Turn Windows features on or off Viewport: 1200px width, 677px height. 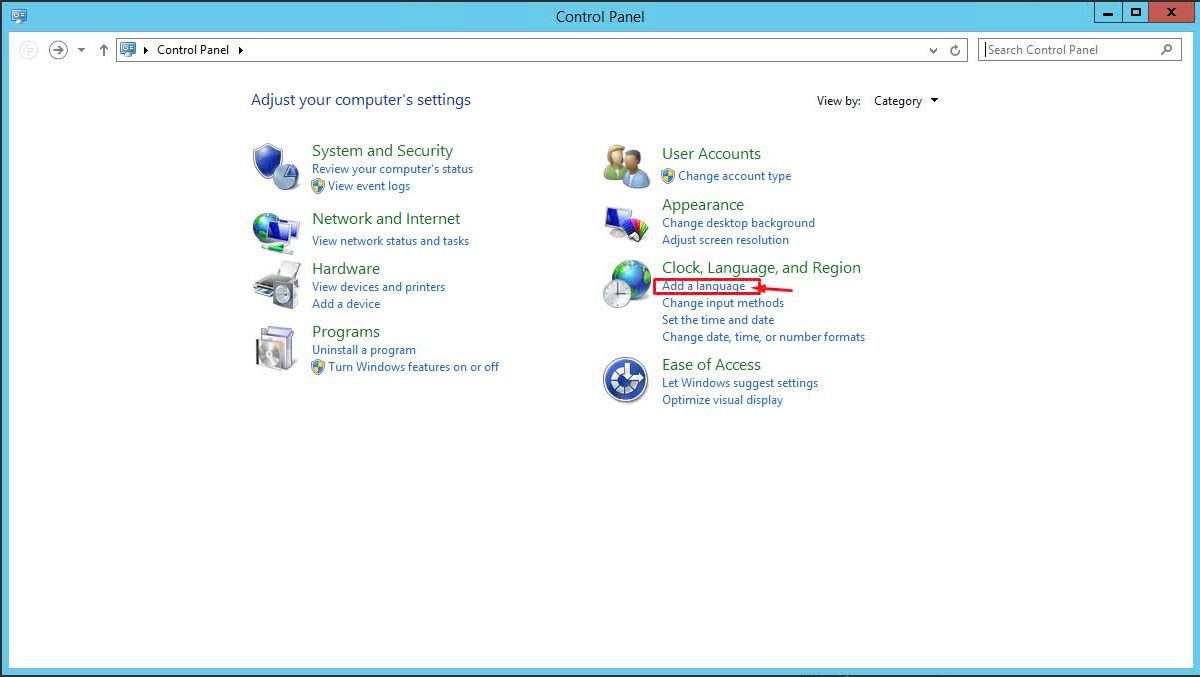click(413, 367)
